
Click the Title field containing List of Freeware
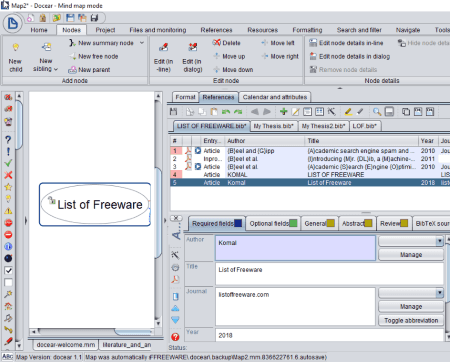click(329, 274)
